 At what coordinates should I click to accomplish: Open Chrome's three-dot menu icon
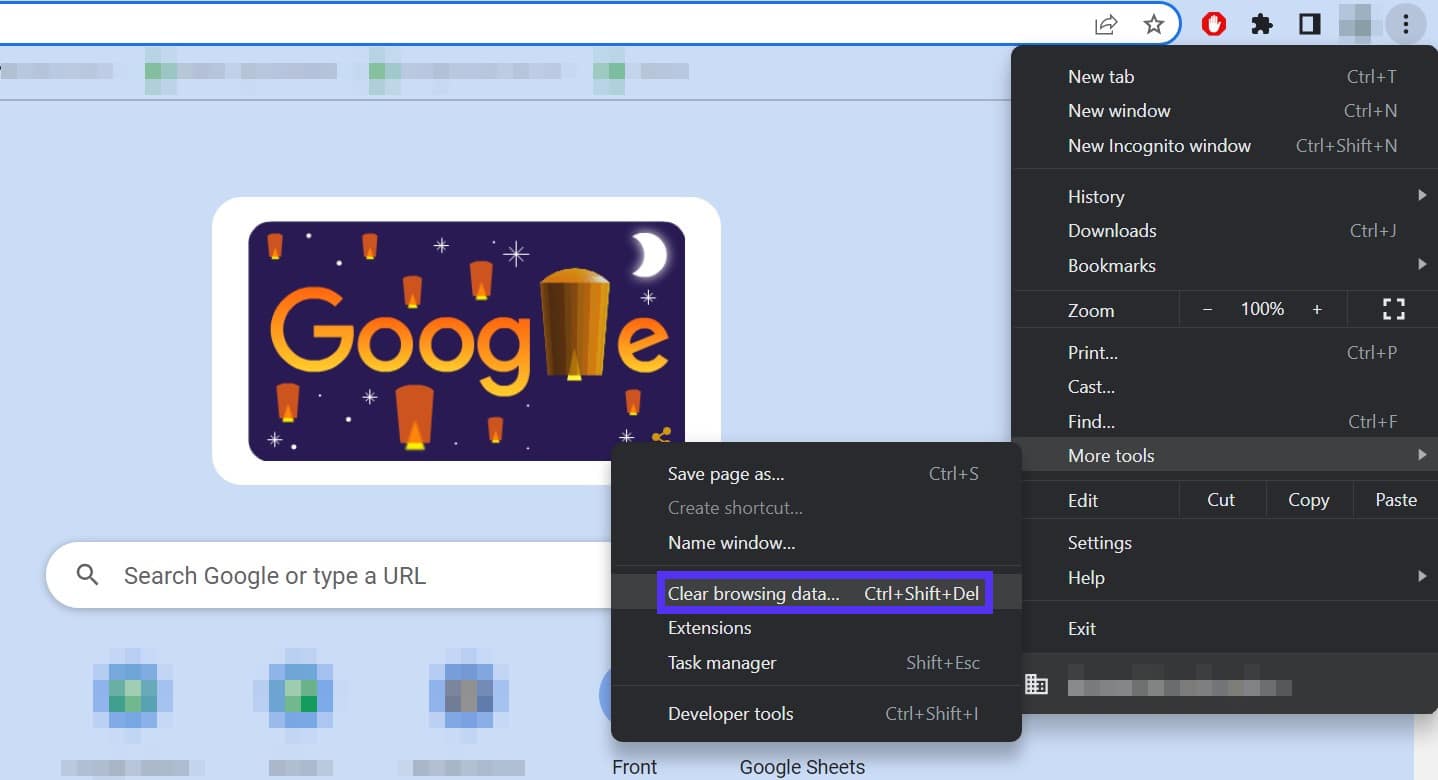(1406, 25)
